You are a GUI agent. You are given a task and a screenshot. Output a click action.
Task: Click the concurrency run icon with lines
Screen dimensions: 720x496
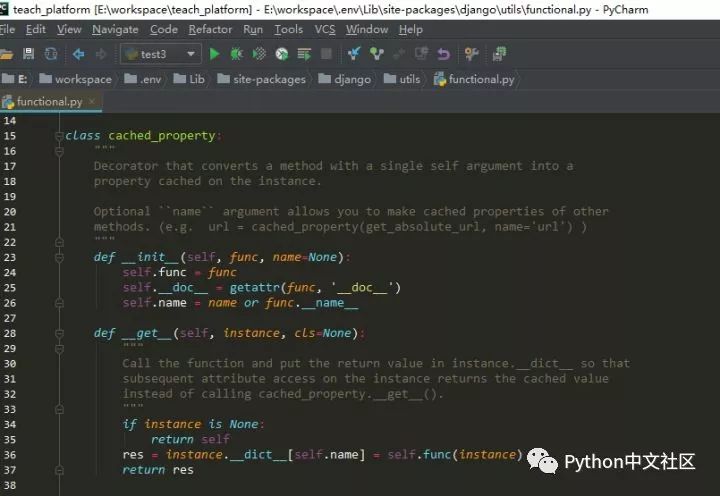pyautogui.click(x=304, y=54)
